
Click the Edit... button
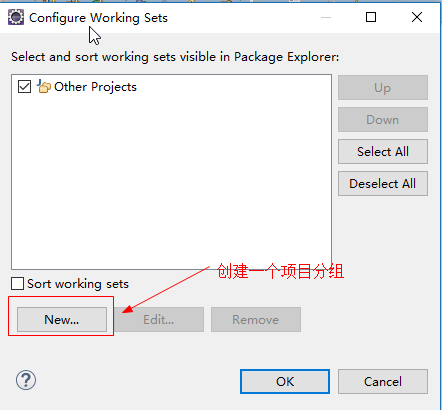(159, 319)
